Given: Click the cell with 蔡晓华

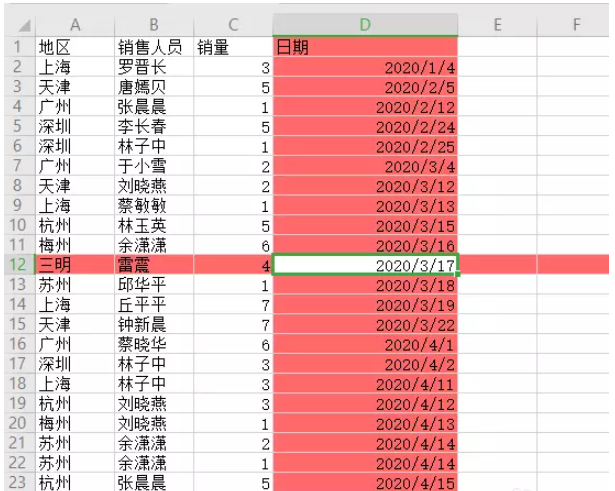Looking at the screenshot, I should coord(154,344).
